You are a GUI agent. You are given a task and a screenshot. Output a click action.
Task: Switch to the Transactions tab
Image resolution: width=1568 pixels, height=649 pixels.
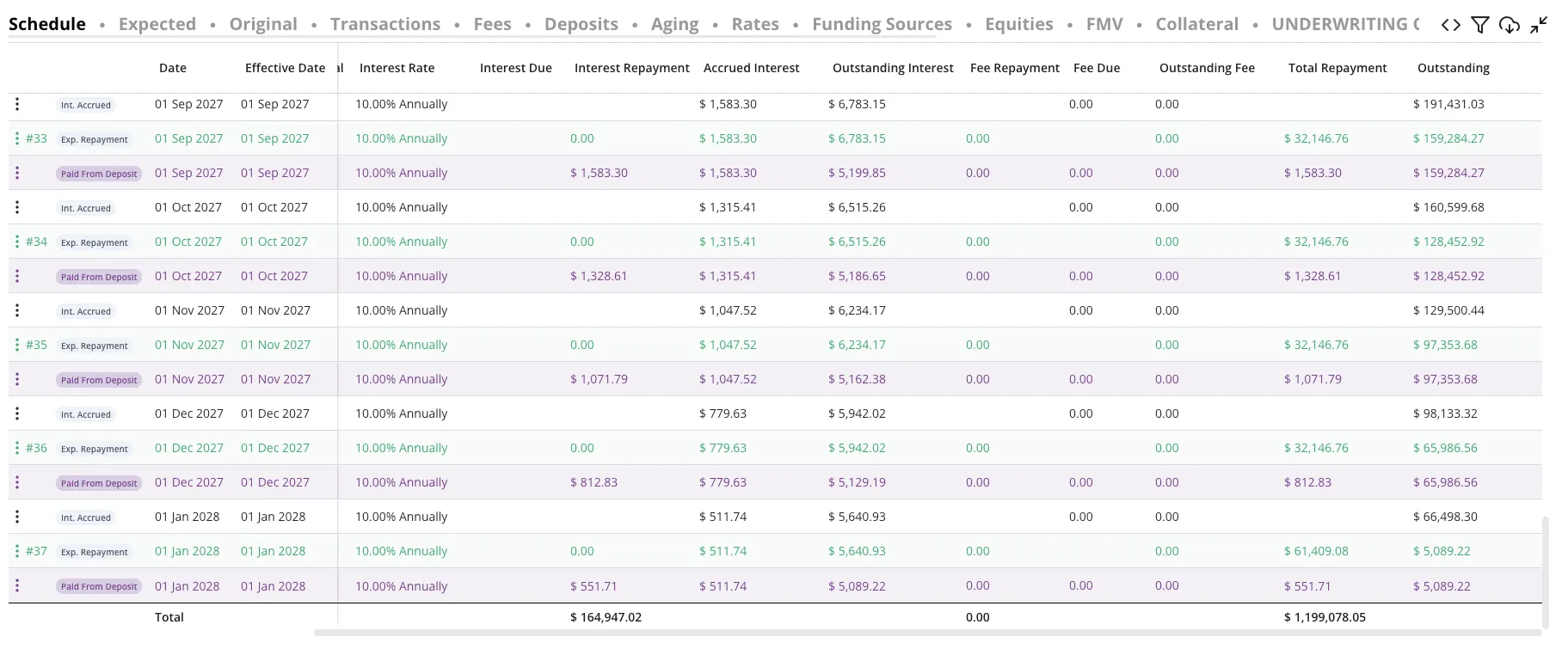pos(385,24)
